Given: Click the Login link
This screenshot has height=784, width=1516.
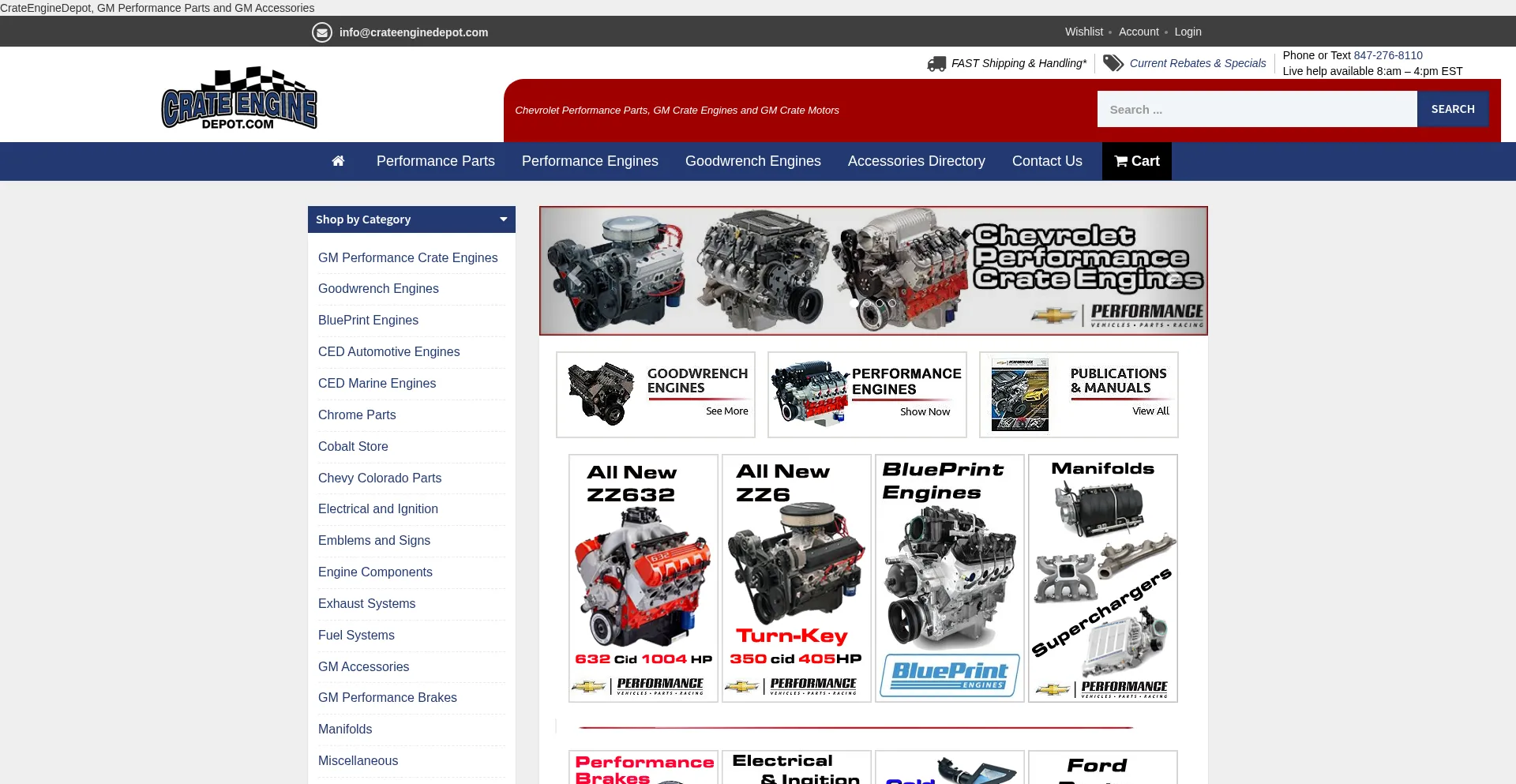Looking at the screenshot, I should tap(1188, 32).
